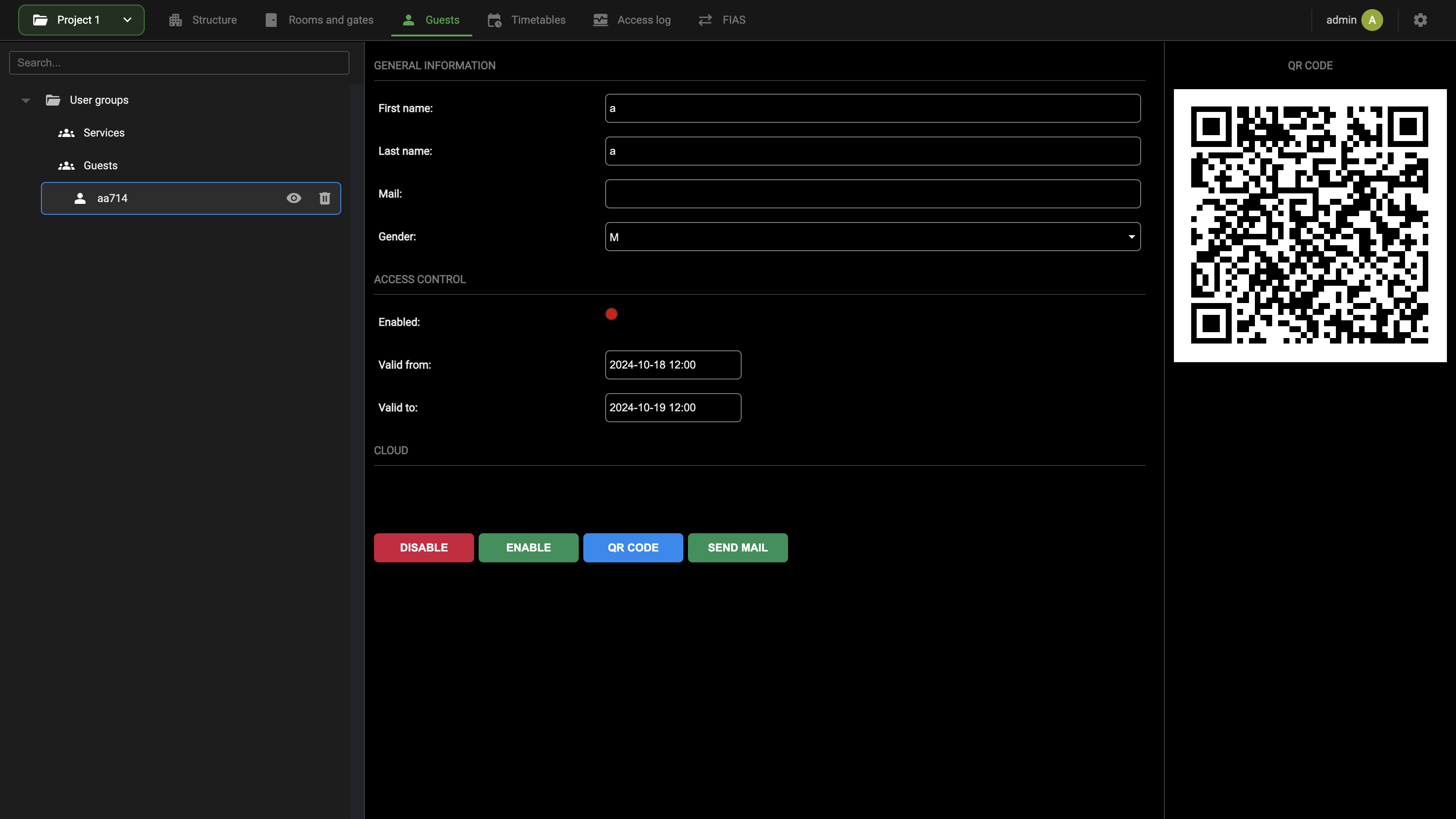Screen dimensions: 1456x819
Task: Open the Access log tab
Action: (x=632, y=20)
